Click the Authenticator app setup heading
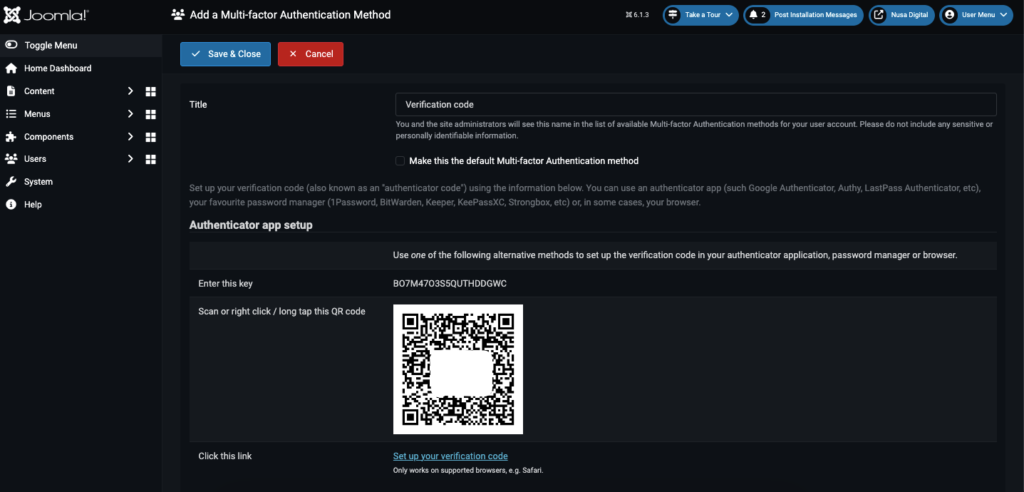The width and height of the screenshot is (1024, 492). pyautogui.click(x=251, y=225)
